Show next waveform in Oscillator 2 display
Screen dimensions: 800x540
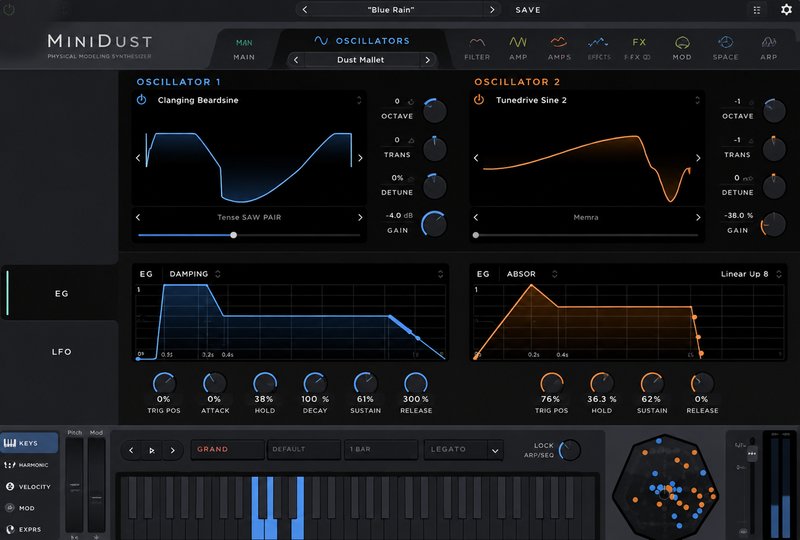coord(698,158)
